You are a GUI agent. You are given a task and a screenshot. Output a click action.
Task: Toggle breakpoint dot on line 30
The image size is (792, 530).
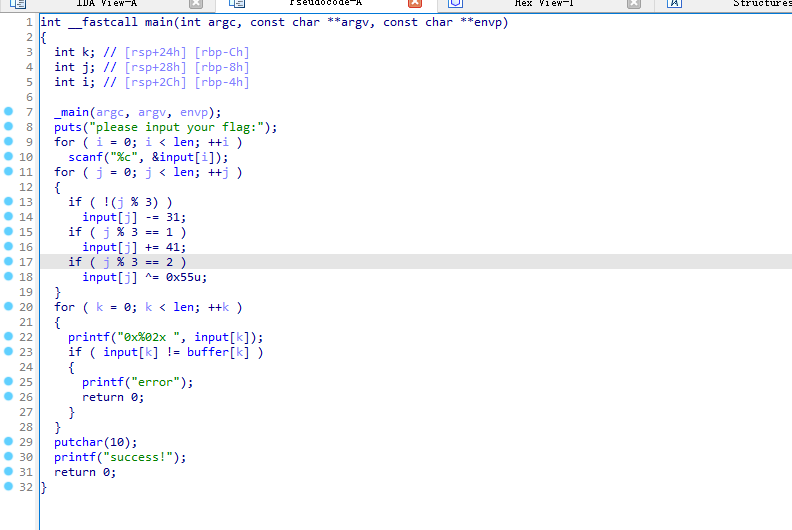point(8,457)
